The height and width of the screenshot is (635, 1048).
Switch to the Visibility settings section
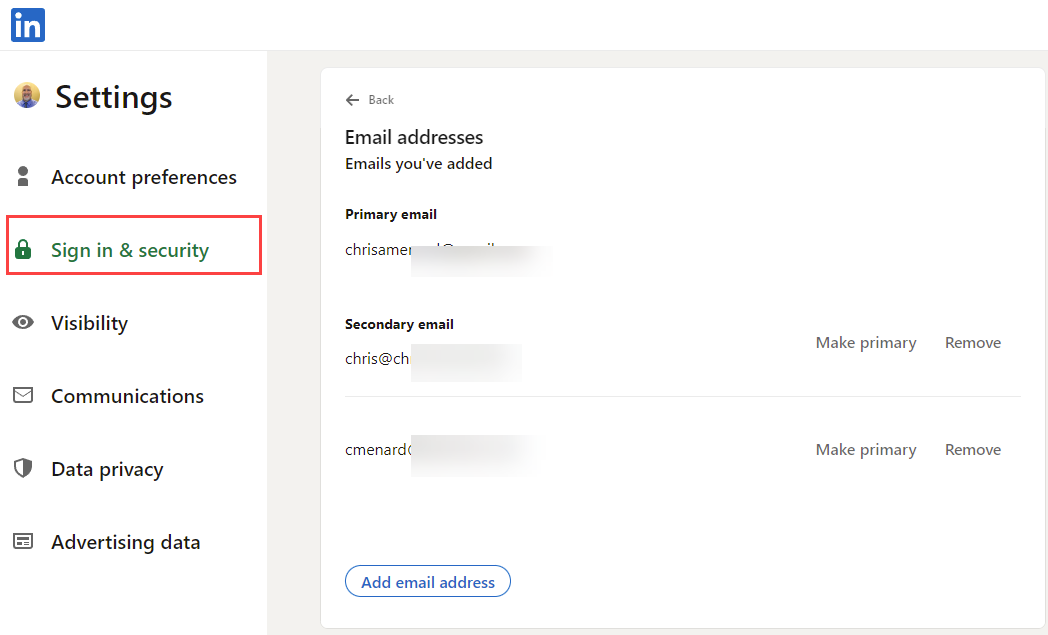pyautogui.click(x=89, y=322)
